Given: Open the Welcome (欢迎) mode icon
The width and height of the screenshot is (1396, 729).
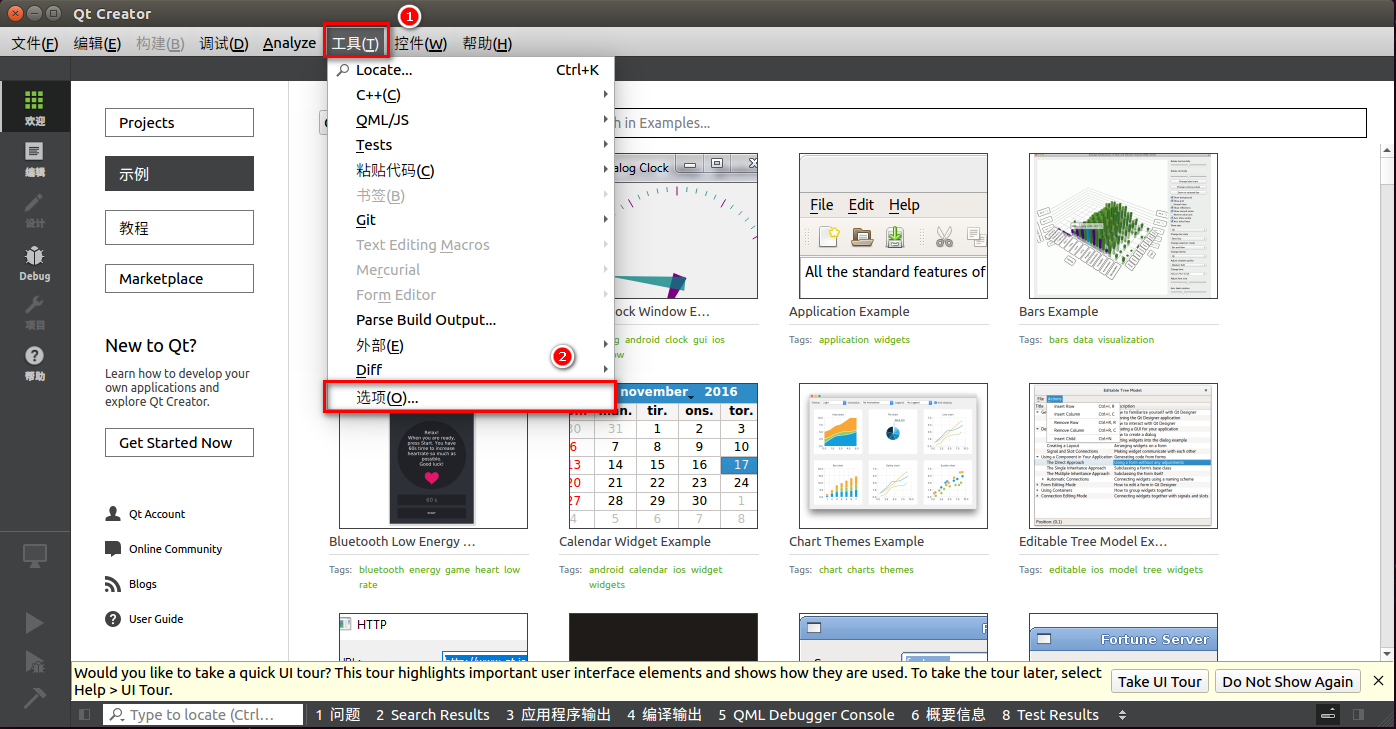Looking at the screenshot, I should tap(34, 101).
